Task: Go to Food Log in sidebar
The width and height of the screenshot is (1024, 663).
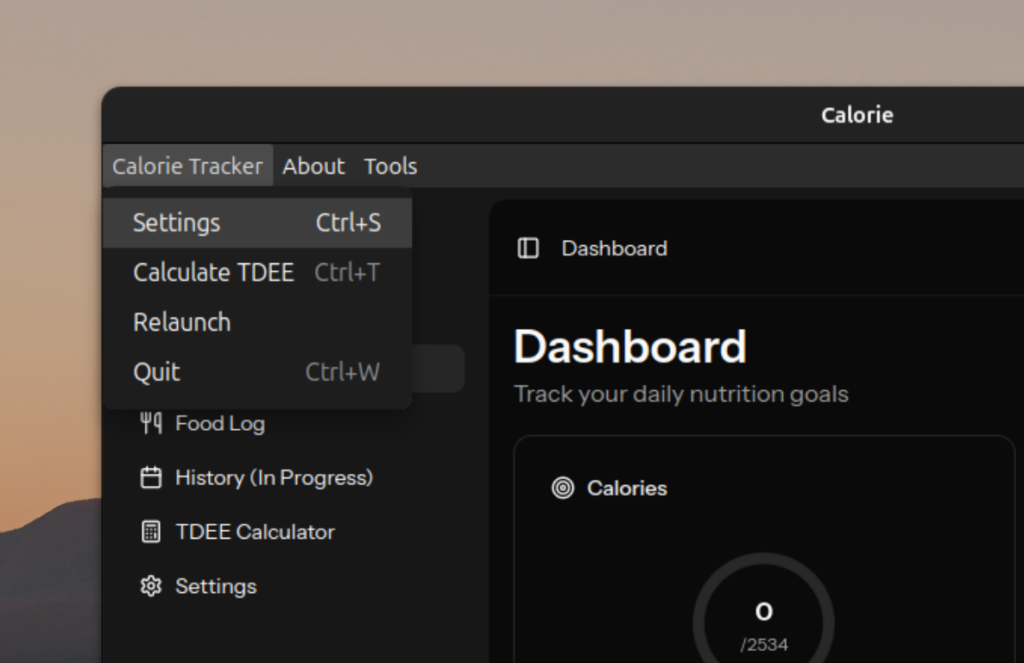Action: point(220,423)
